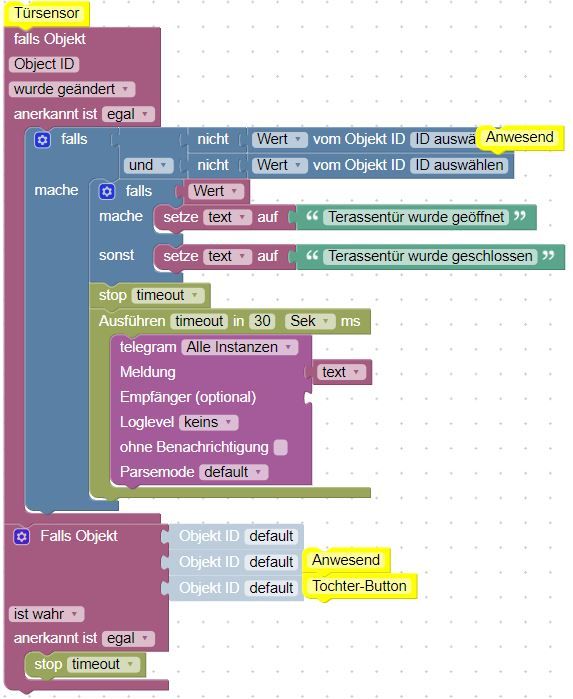This screenshot has width=573, height=699.
Task: Open the 'wurde geändert' dropdown
Action: [71, 89]
